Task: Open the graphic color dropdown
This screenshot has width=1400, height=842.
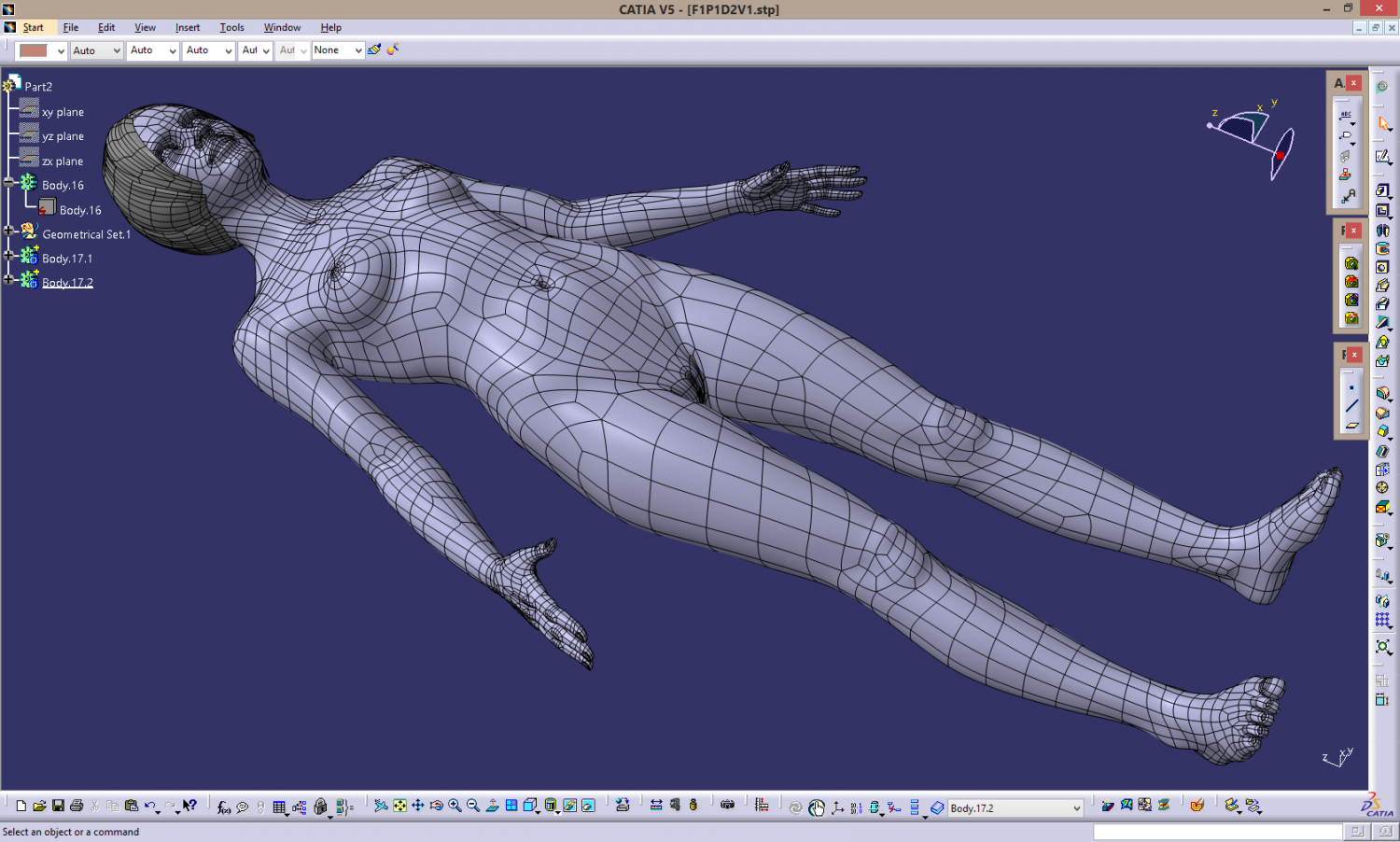Action: pos(61,50)
